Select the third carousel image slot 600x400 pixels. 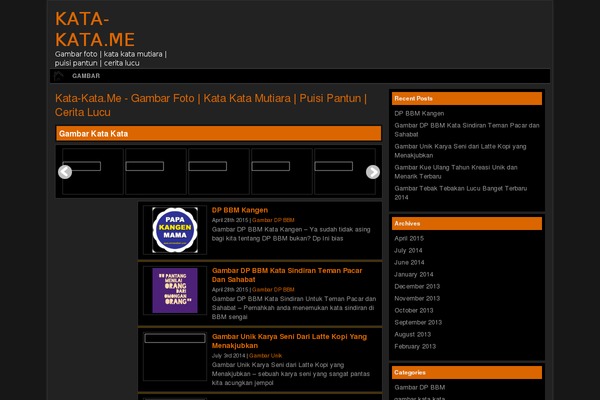219,171
